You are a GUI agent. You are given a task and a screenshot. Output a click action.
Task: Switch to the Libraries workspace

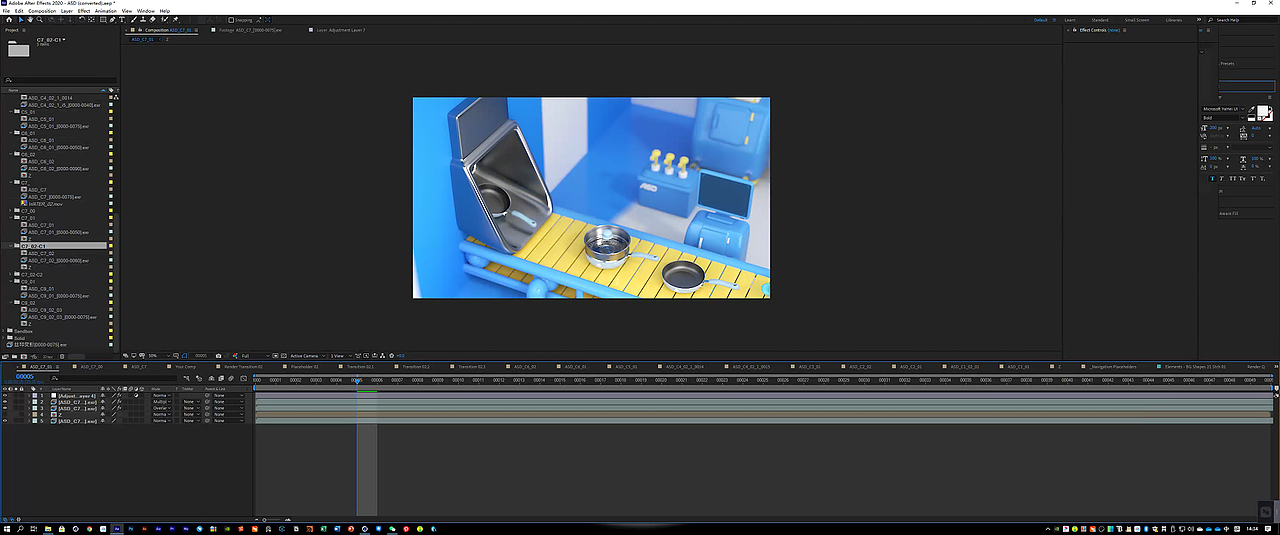click(x=1173, y=20)
